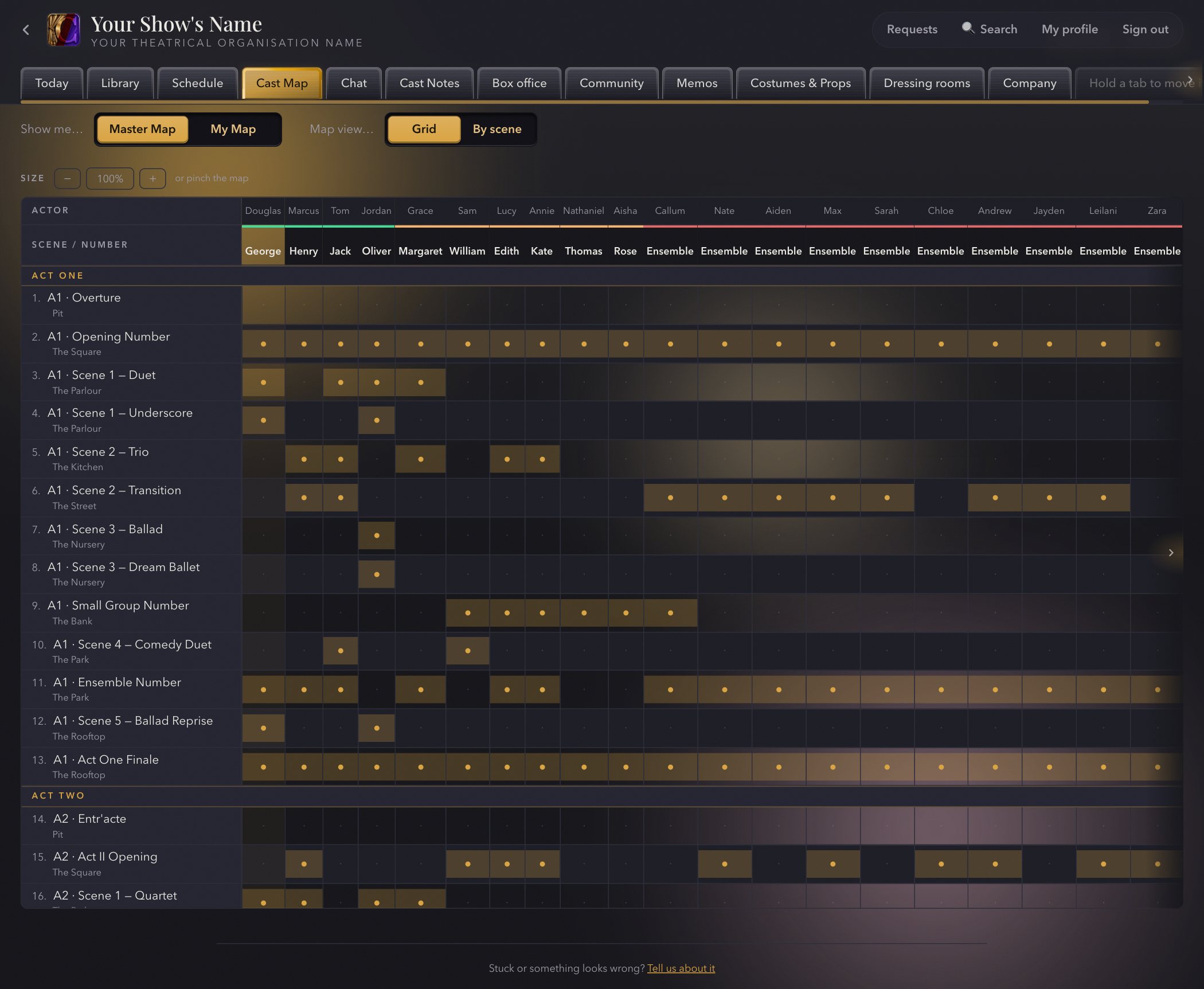Switch map view to By scene
This screenshot has width=1204, height=989.
(x=497, y=129)
